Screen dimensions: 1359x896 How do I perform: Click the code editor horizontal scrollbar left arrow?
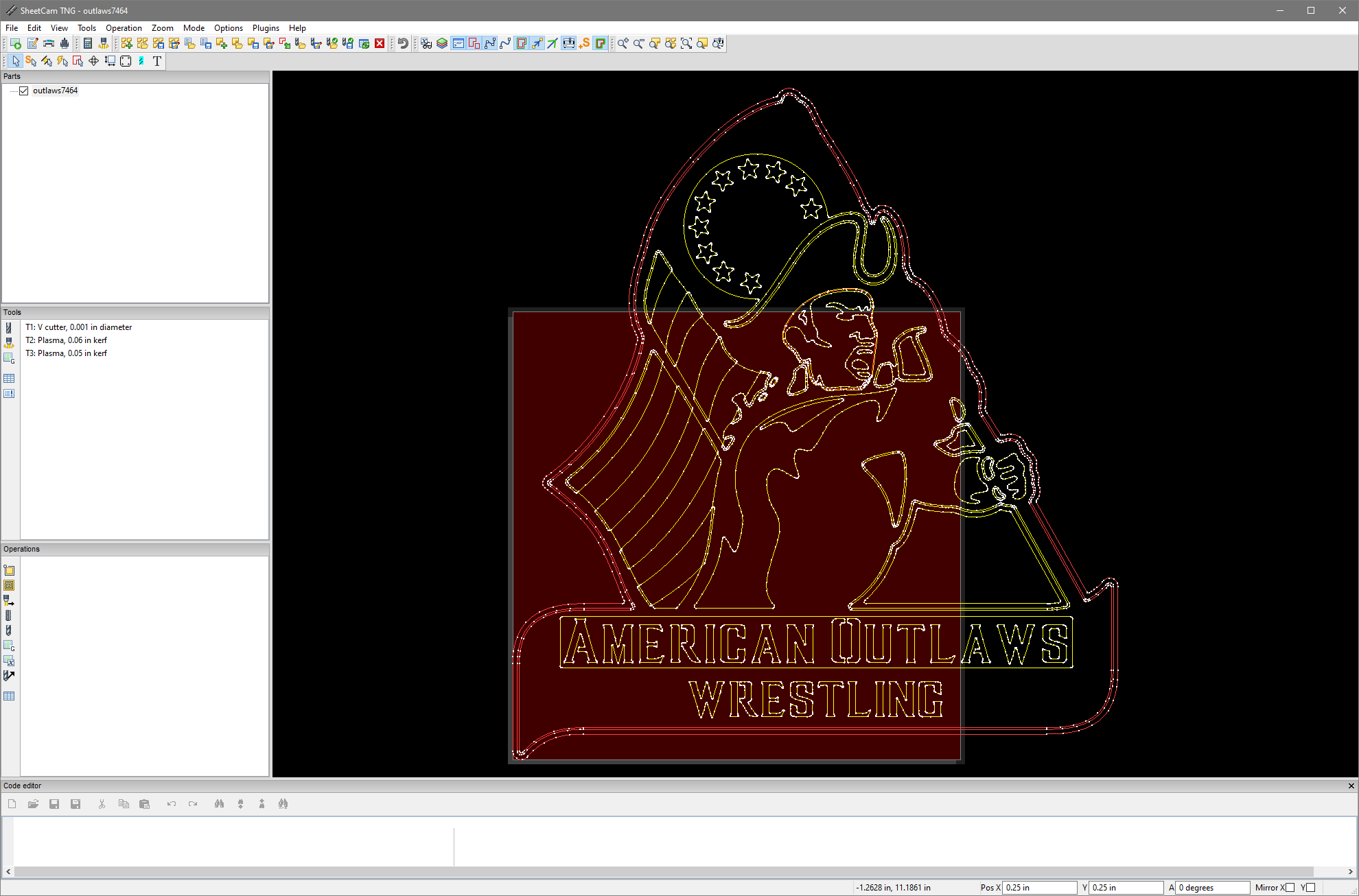(8, 872)
